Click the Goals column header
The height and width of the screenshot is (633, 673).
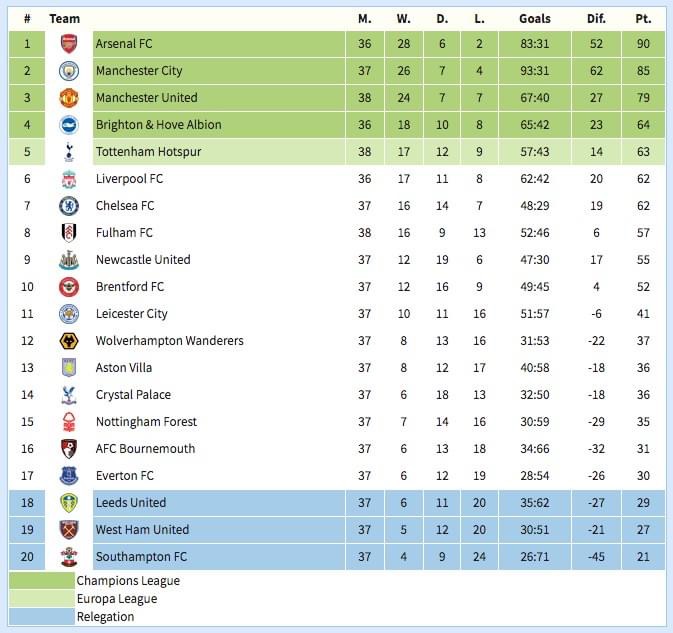pyautogui.click(x=535, y=19)
